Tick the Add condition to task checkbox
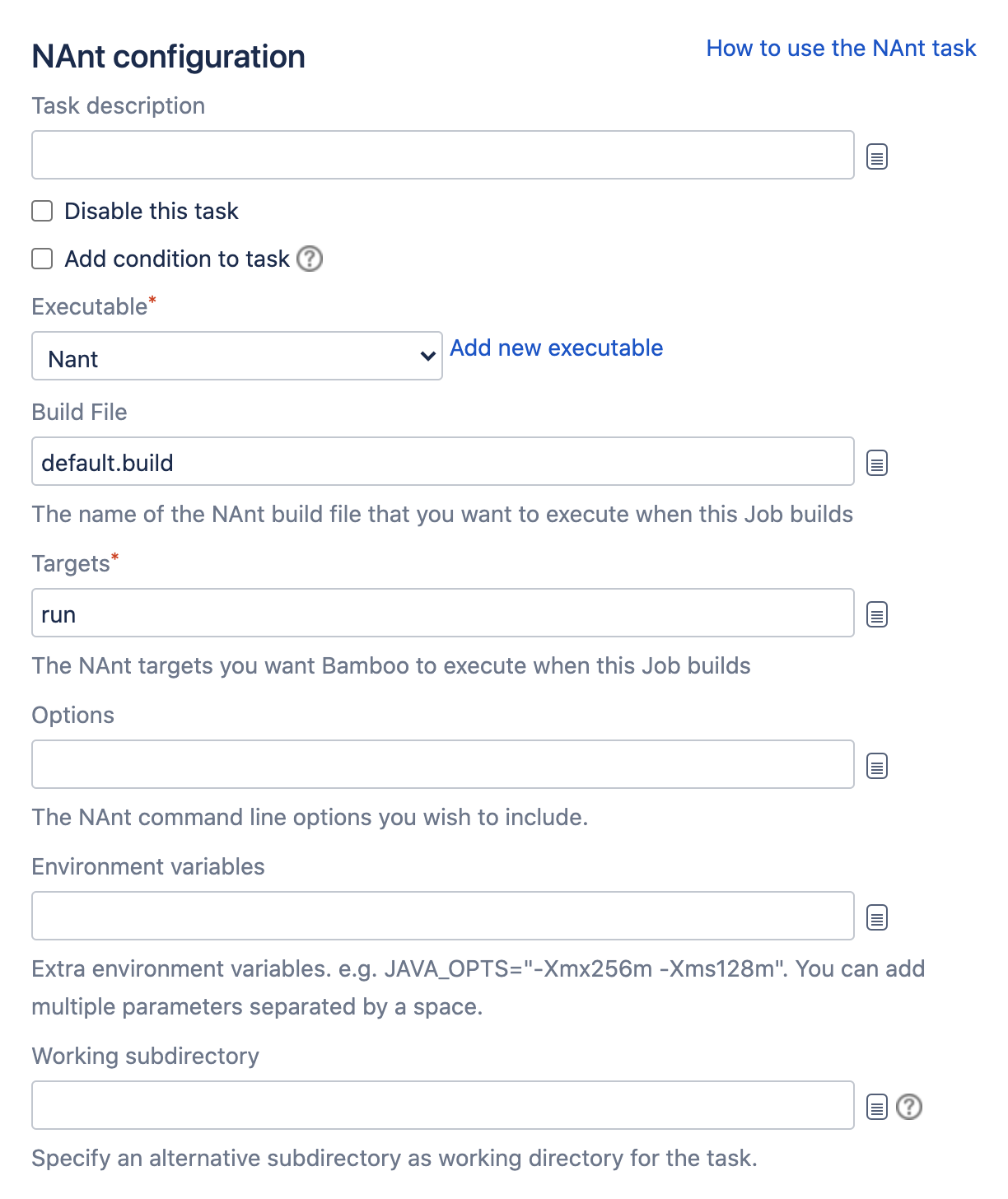Screen dimensions: 1008x1199 42,259
